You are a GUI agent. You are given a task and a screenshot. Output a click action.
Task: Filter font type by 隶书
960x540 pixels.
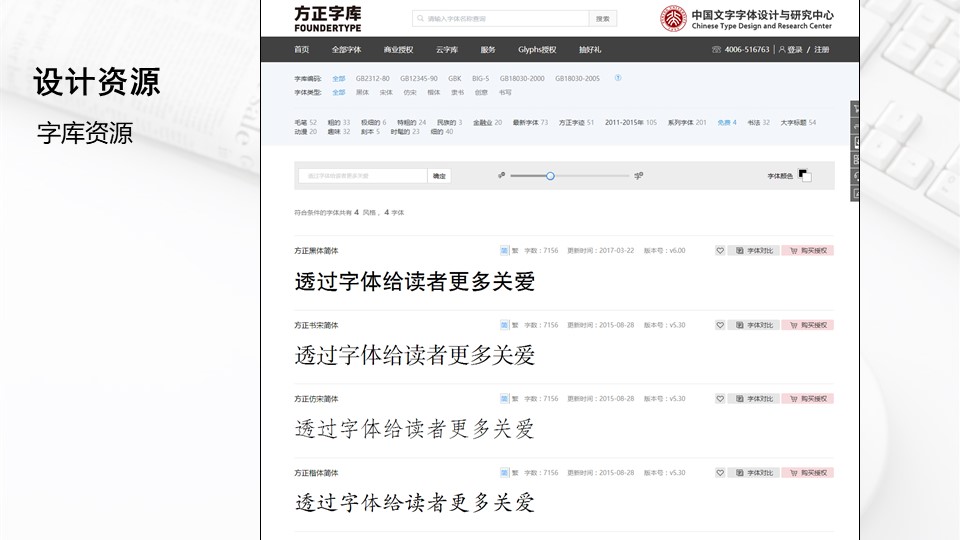pos(457,92)
